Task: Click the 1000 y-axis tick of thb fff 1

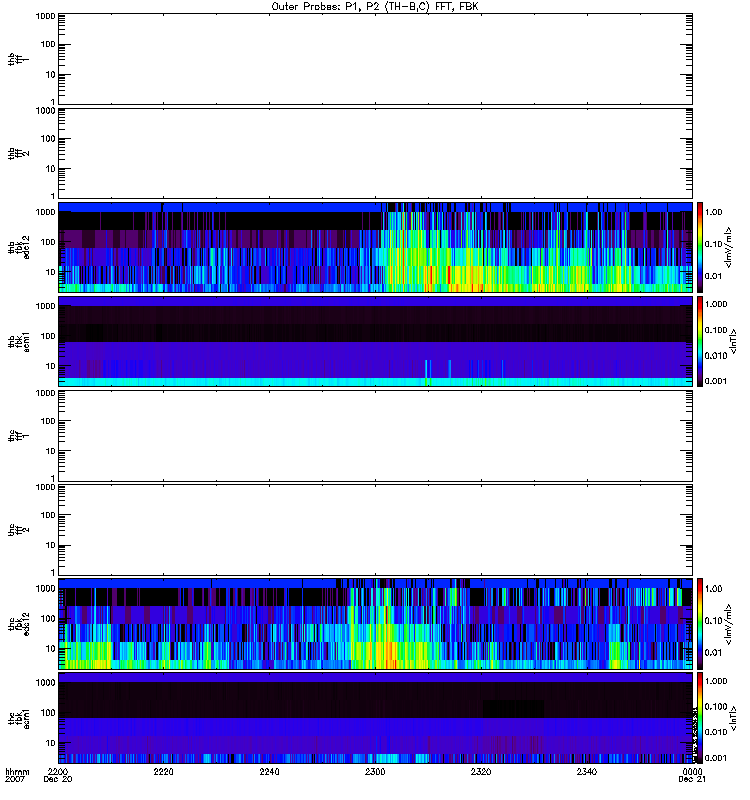Action: click(45, 16)
